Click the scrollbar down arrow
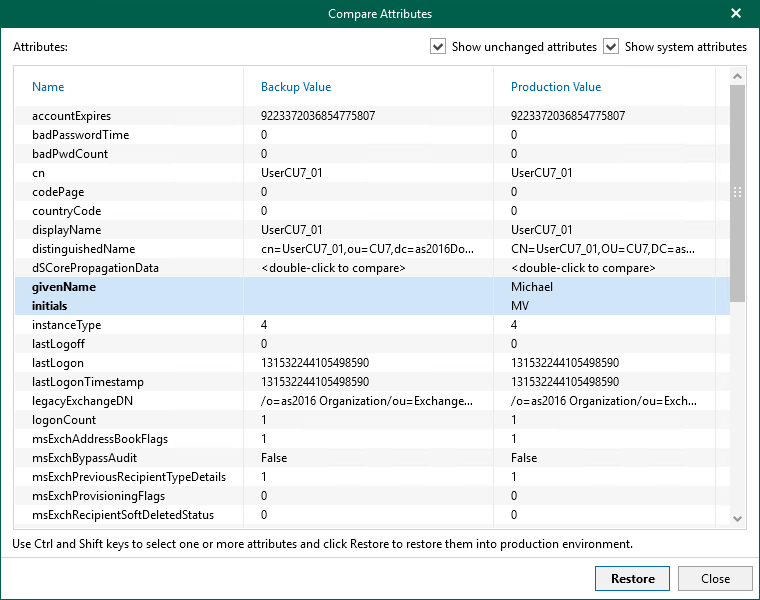 pyautogui.click(x=737, y=518)
